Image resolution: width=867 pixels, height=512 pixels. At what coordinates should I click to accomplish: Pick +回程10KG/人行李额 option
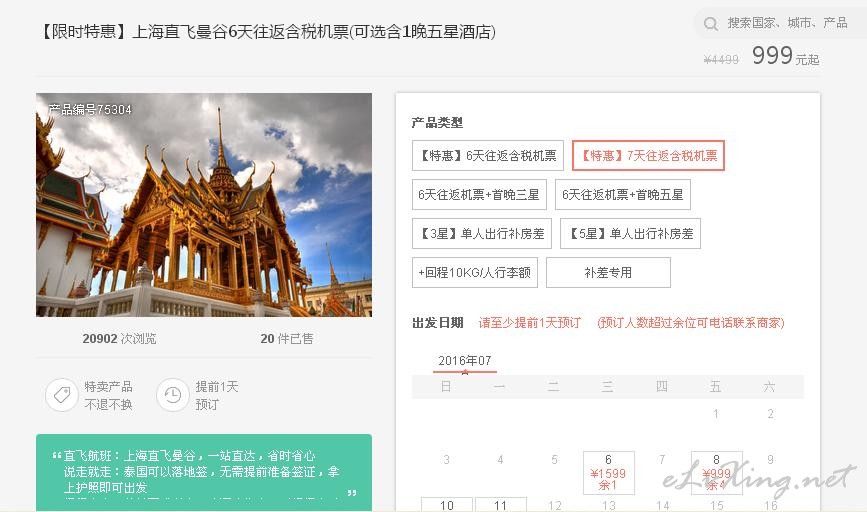pyautogui.click(x=474, y=273)
